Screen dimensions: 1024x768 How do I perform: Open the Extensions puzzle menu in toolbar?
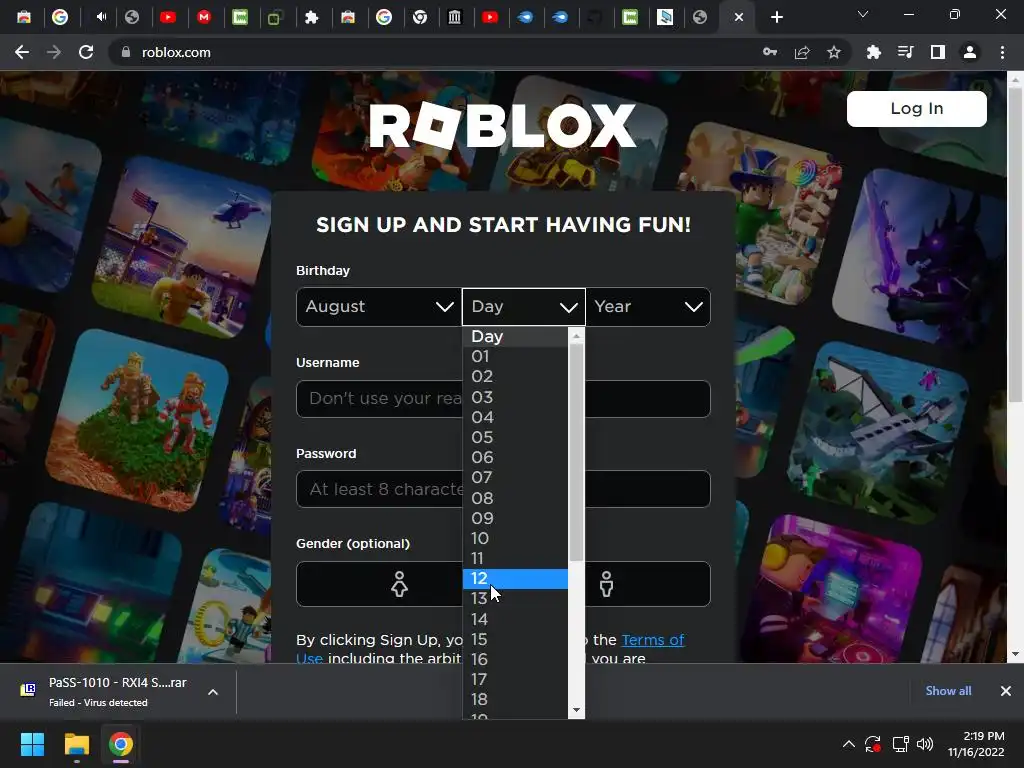pos(874,52)
